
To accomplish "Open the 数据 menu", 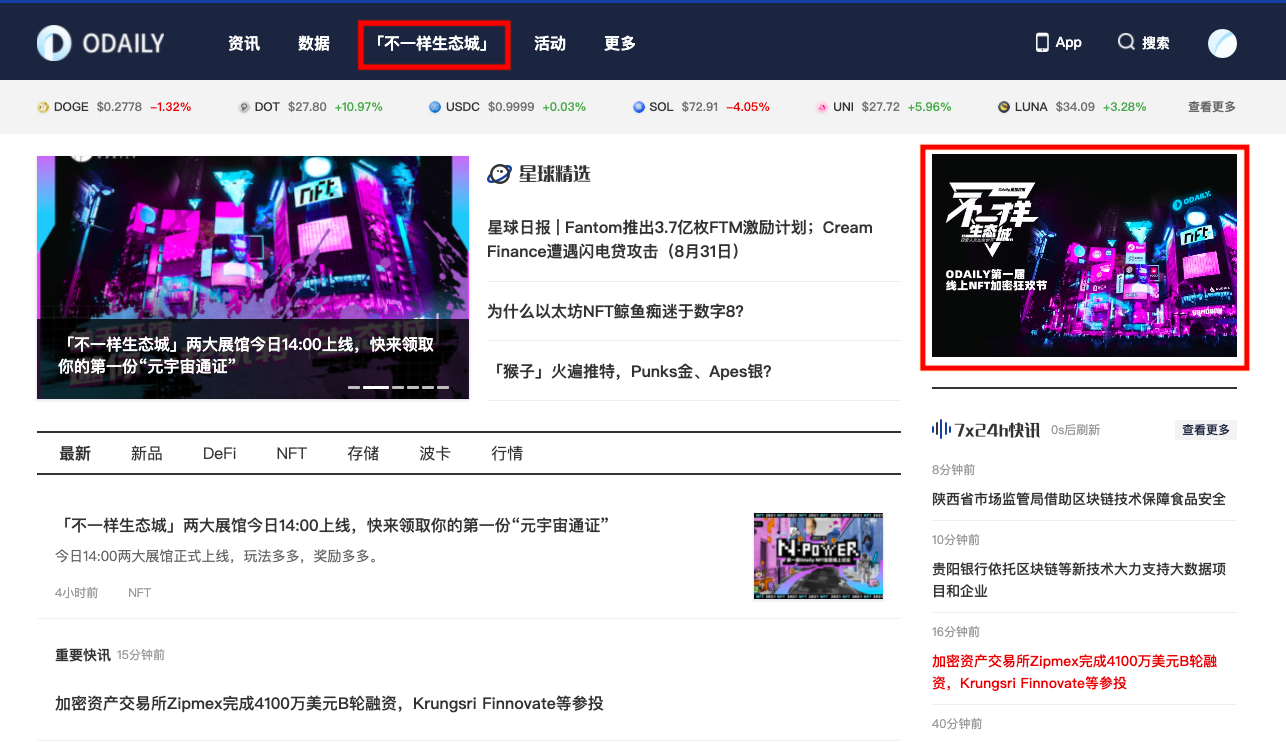I will [314, 43].
